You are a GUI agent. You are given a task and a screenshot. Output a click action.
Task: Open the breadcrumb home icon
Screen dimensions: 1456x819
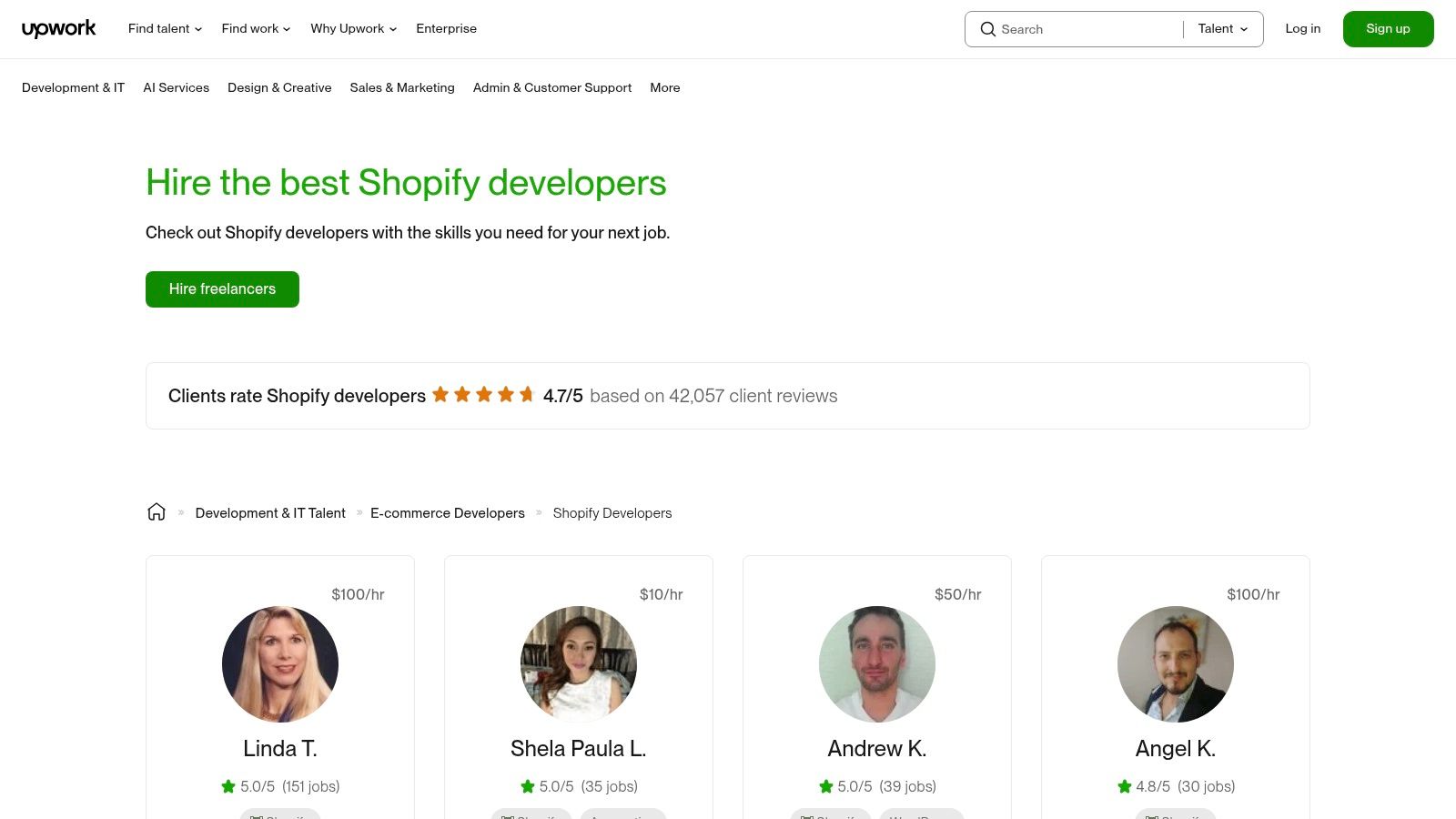point(157,512)
